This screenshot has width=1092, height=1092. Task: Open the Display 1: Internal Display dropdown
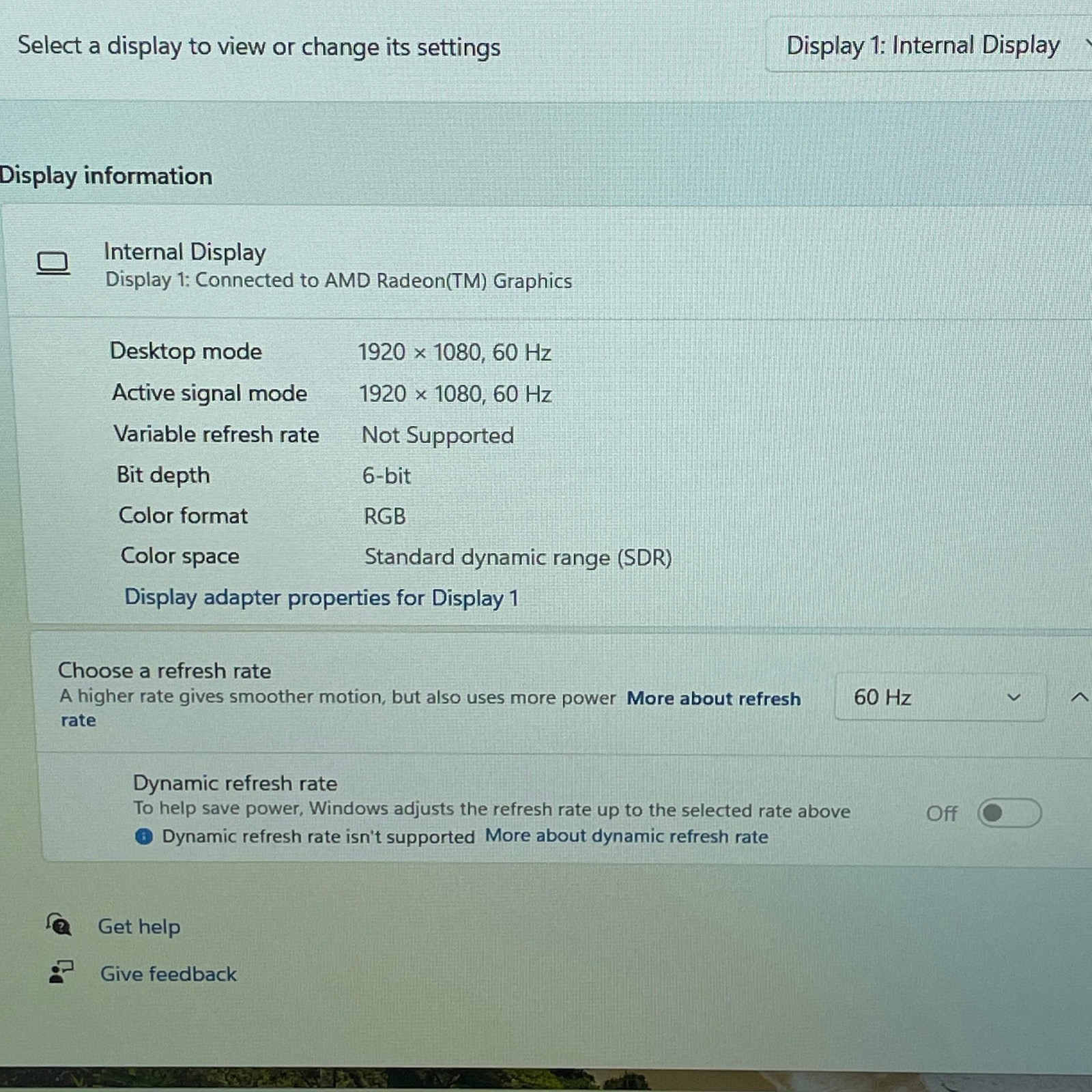930,46
